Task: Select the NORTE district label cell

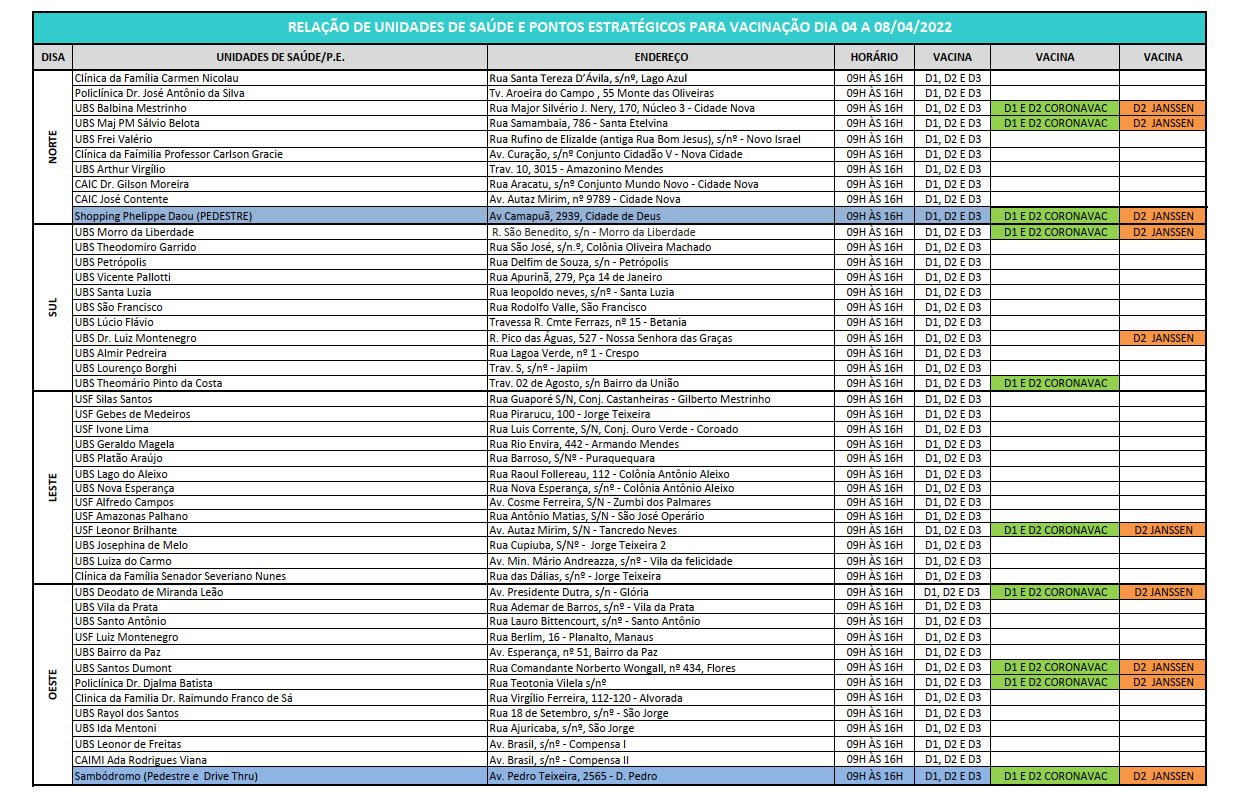Action: [x=53, y=146]
